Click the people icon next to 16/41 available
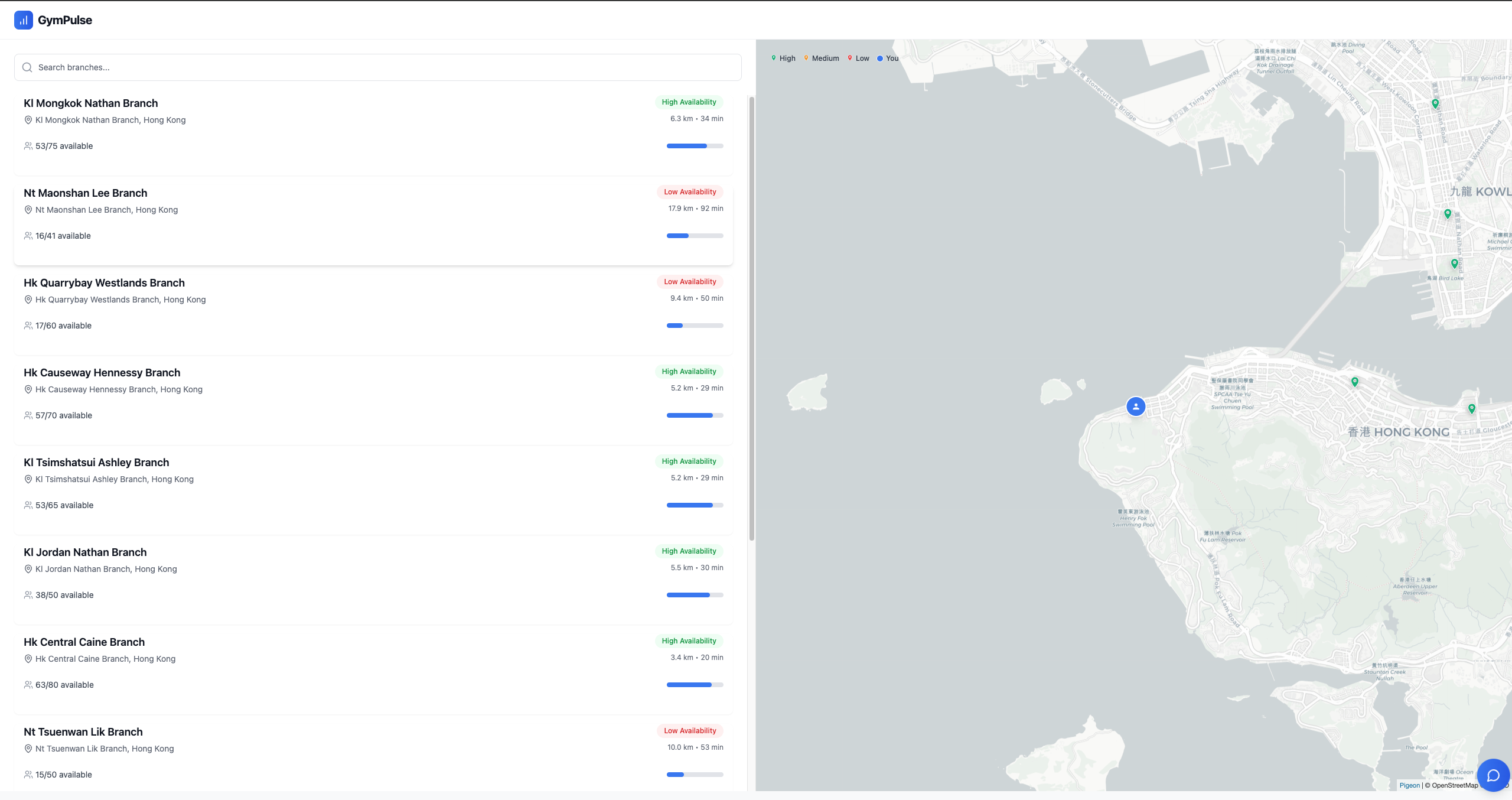The image size is (1512, 800). coord(28,236)
